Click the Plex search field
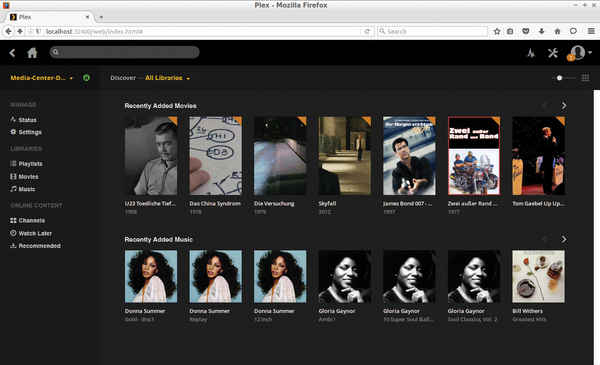This screenshot has height=365, width=600. point(124,52)
